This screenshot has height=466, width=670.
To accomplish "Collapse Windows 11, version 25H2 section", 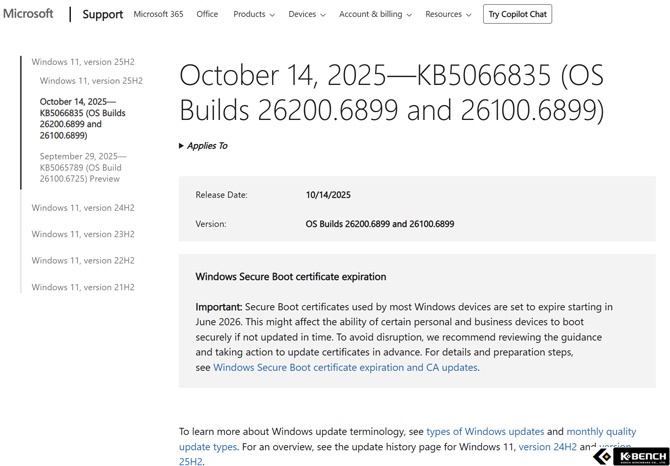I will [x=83, y=62].
